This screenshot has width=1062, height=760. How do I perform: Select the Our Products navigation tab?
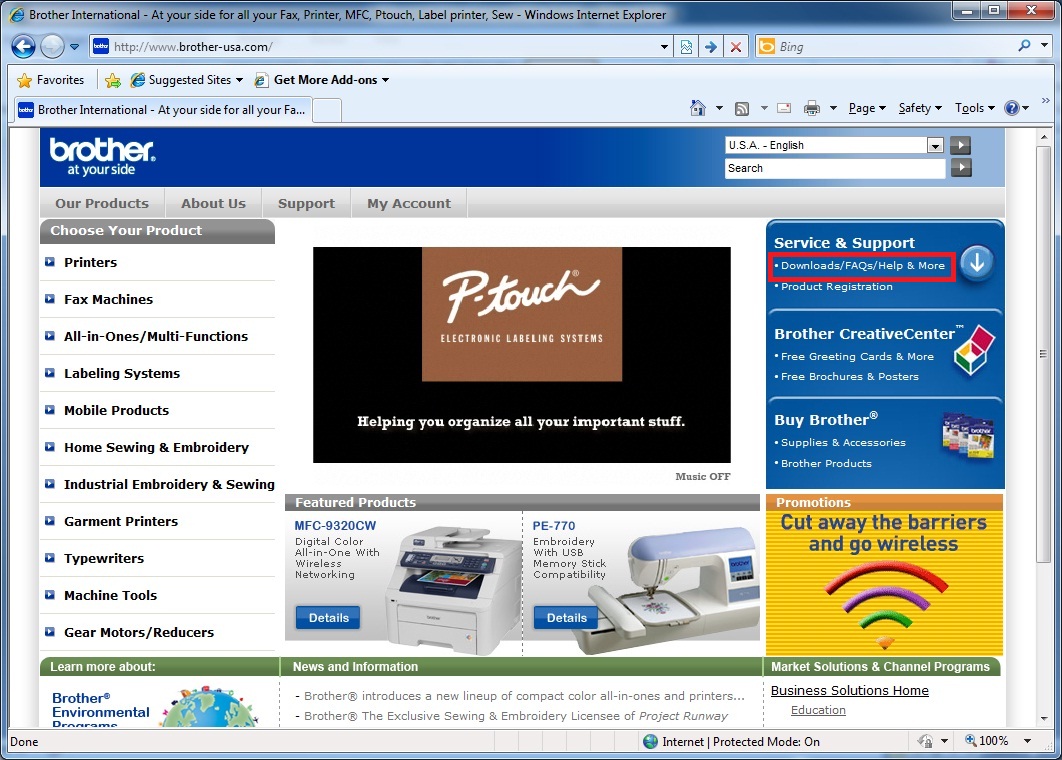pos(102,203)
